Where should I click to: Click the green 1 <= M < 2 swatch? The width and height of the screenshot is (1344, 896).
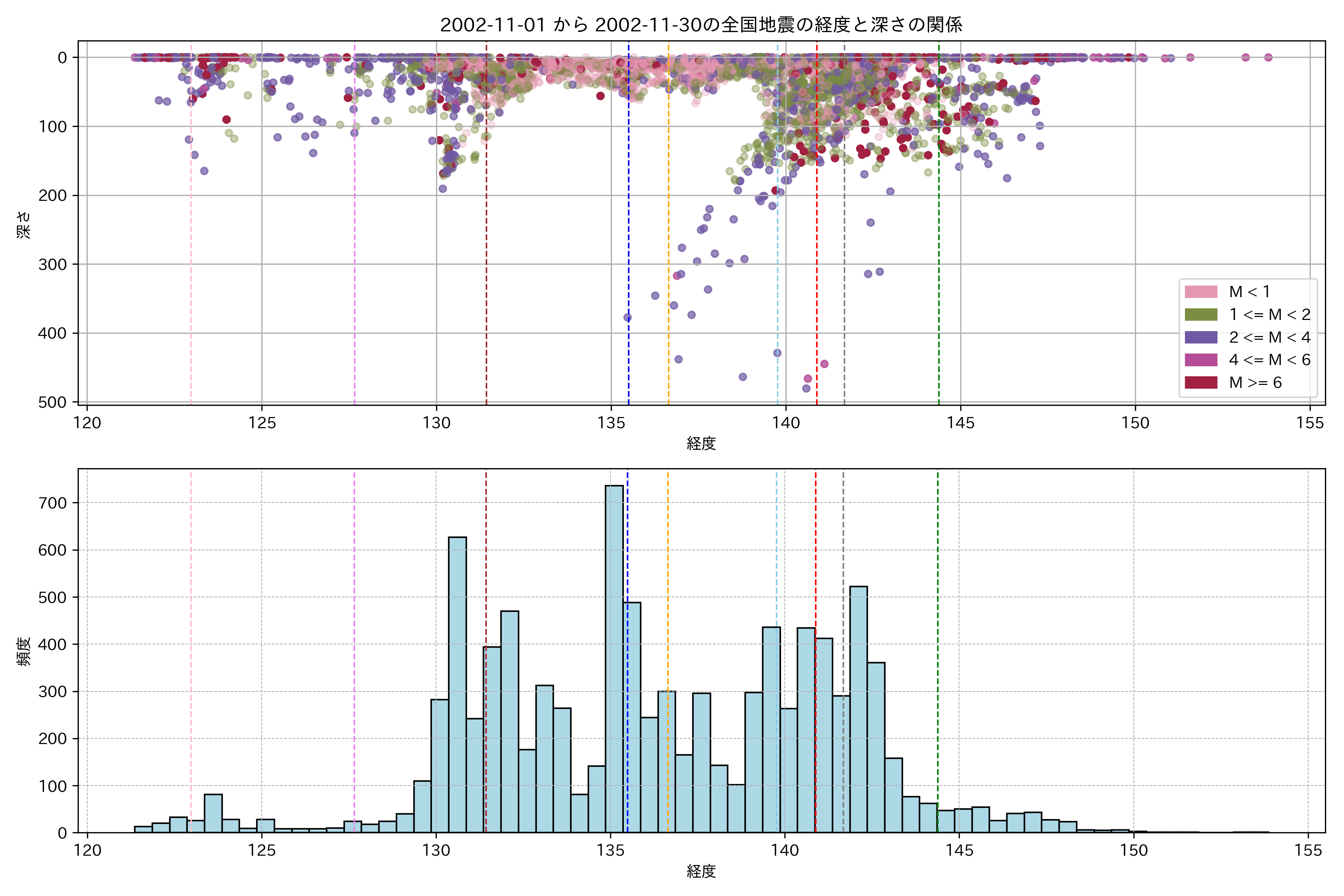(x=1201, y=314)
